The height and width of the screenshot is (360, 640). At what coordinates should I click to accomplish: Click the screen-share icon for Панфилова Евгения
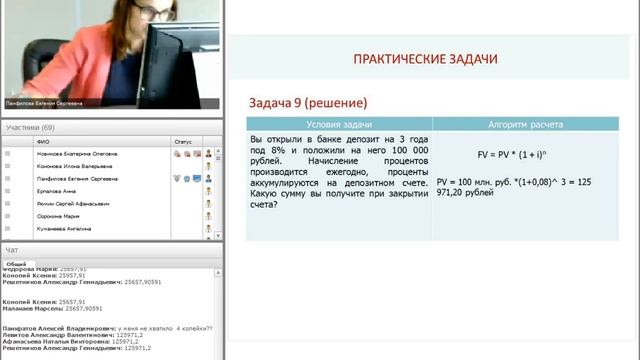(197, 178)
